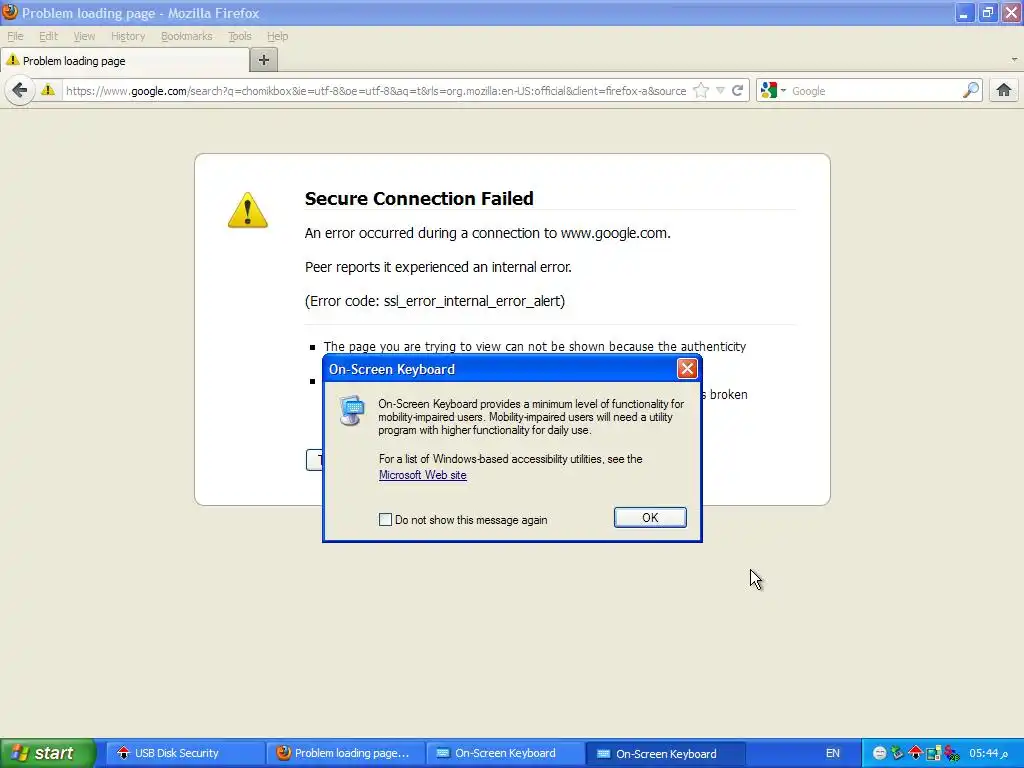The image size is (1024, 768).
Task: Click the On-Screen Keyboard computer icon in dialog
Action: pos(352,410)
